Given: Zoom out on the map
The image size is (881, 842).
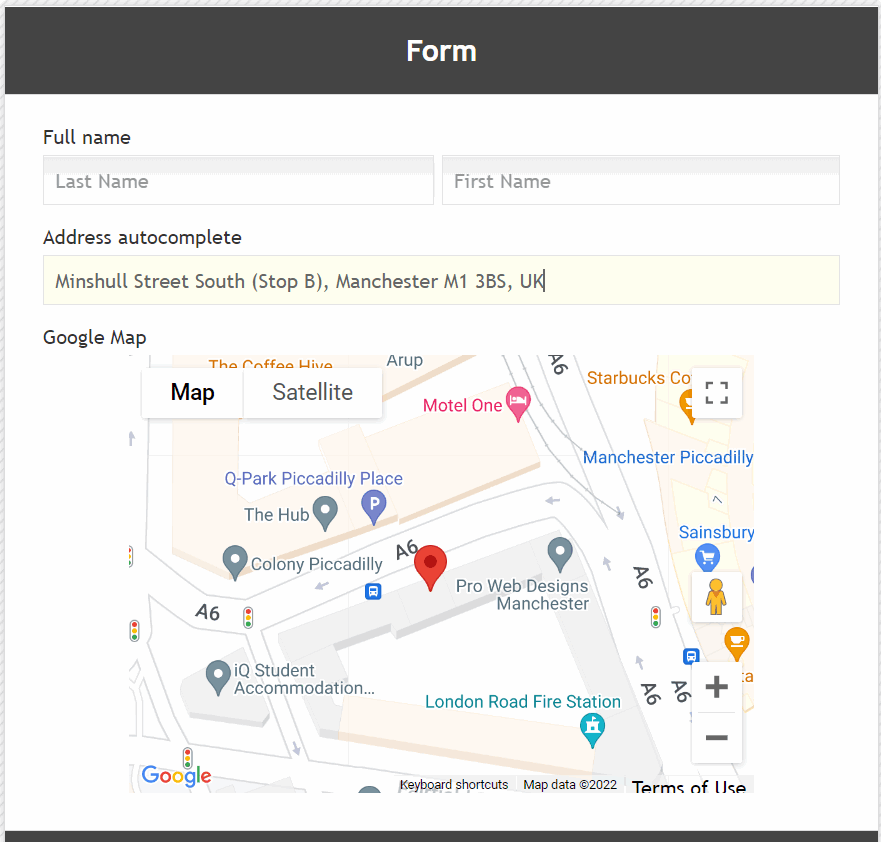Looking at the screenshot, I should pyautogui.click(x=716, y=739).
